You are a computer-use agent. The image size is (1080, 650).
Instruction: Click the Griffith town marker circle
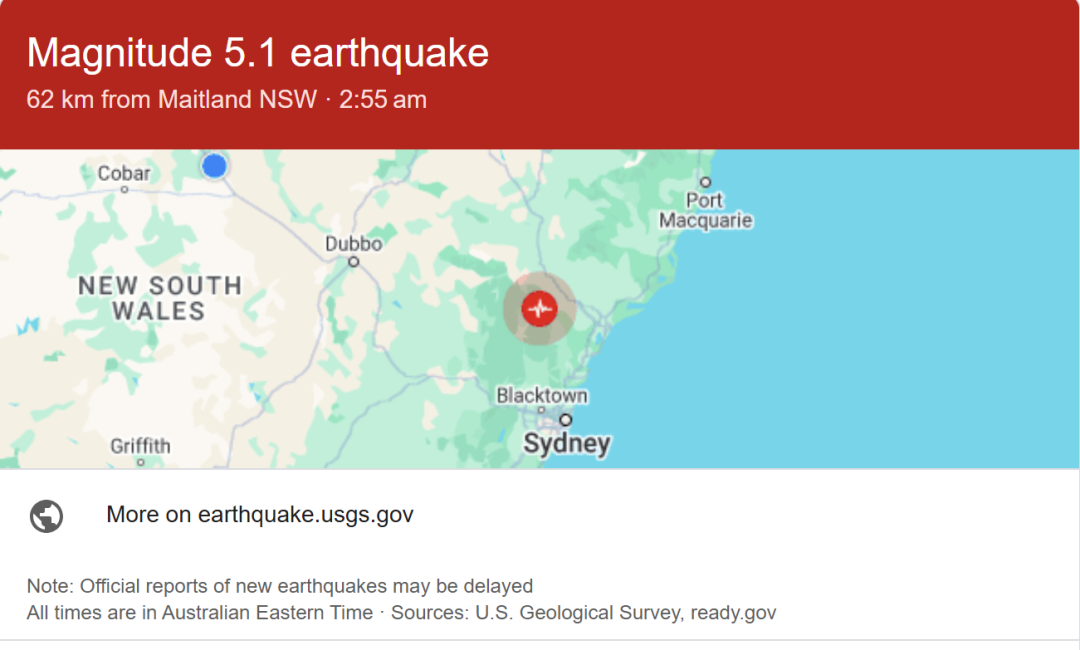click(141, 462)
